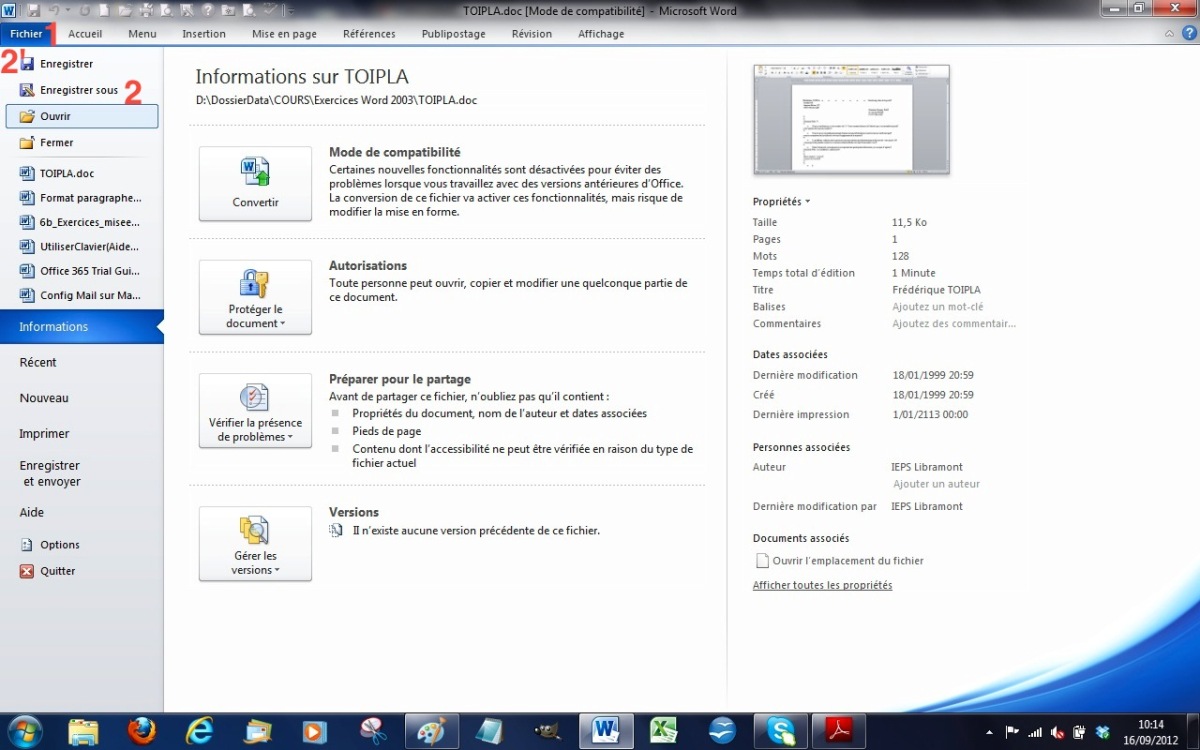
Task: Switch to the Insertion tab
Action: [204, 34]
